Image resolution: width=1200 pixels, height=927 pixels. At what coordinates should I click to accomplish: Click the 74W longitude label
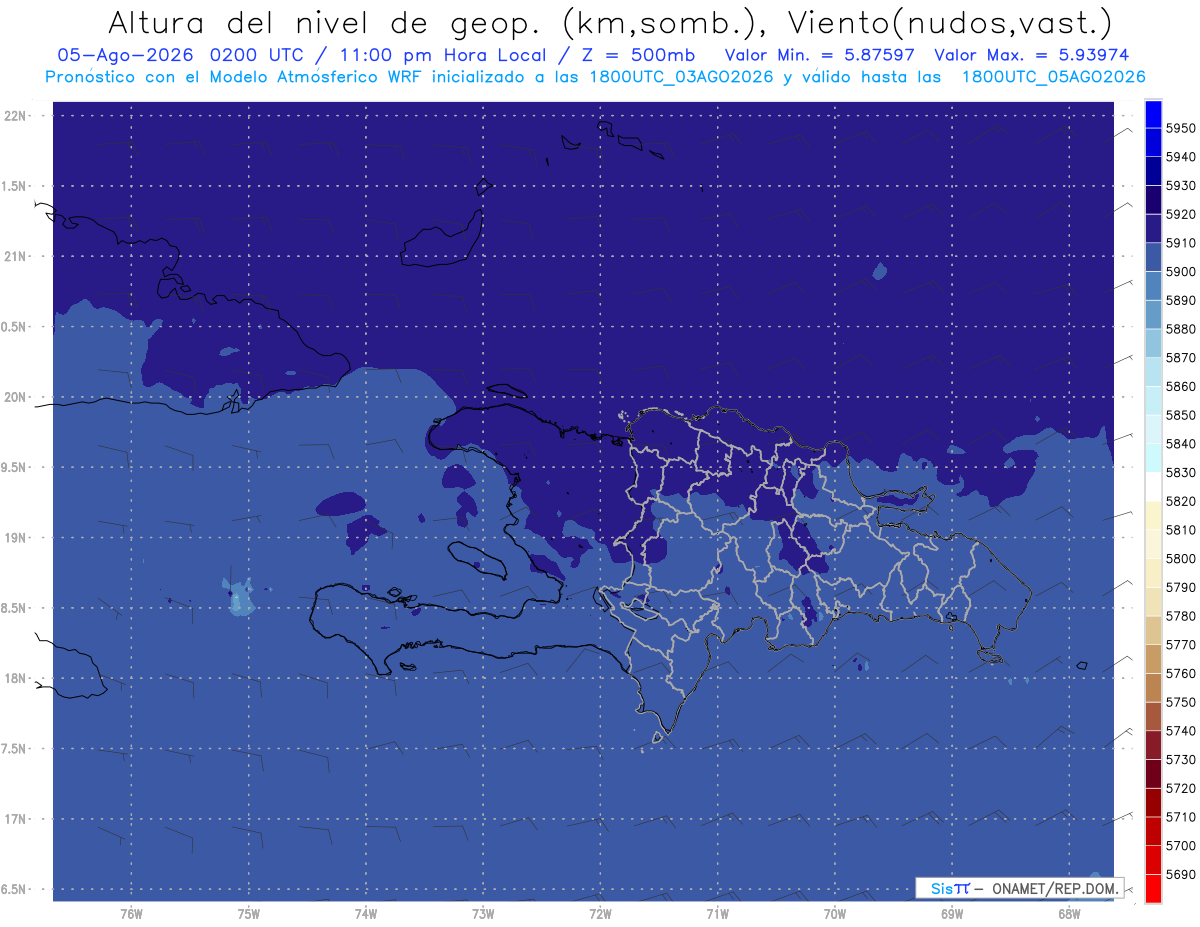click(x=366, y=914)
